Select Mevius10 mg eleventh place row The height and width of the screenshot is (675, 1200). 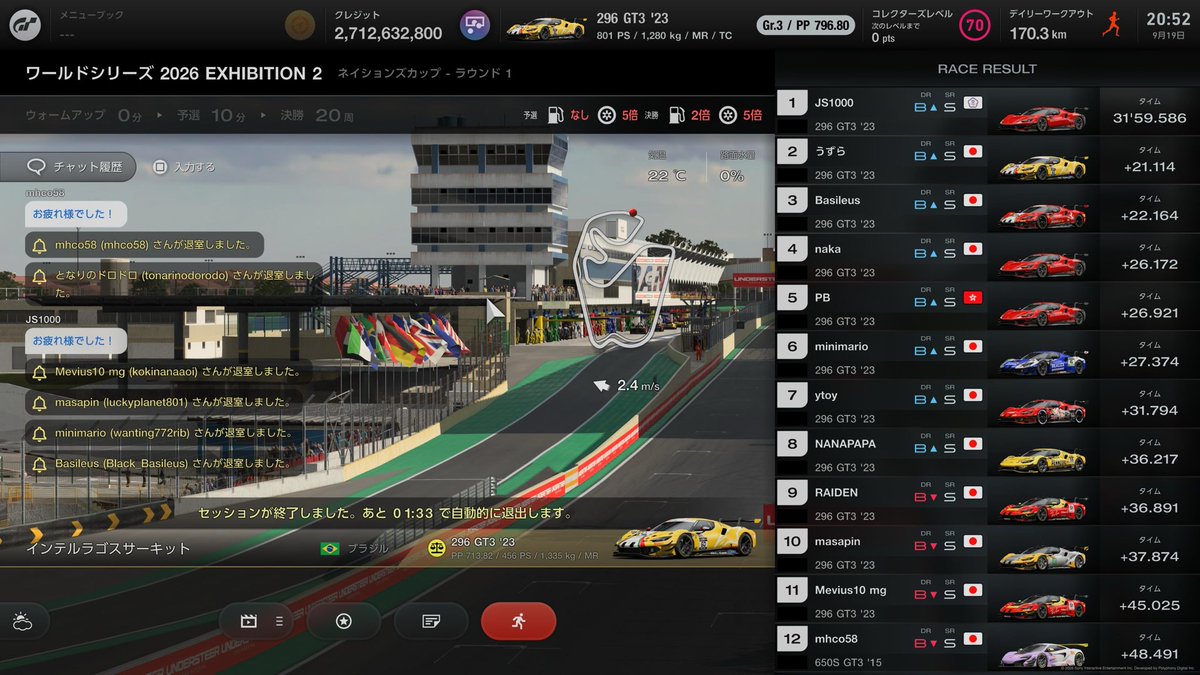[987, 599]
